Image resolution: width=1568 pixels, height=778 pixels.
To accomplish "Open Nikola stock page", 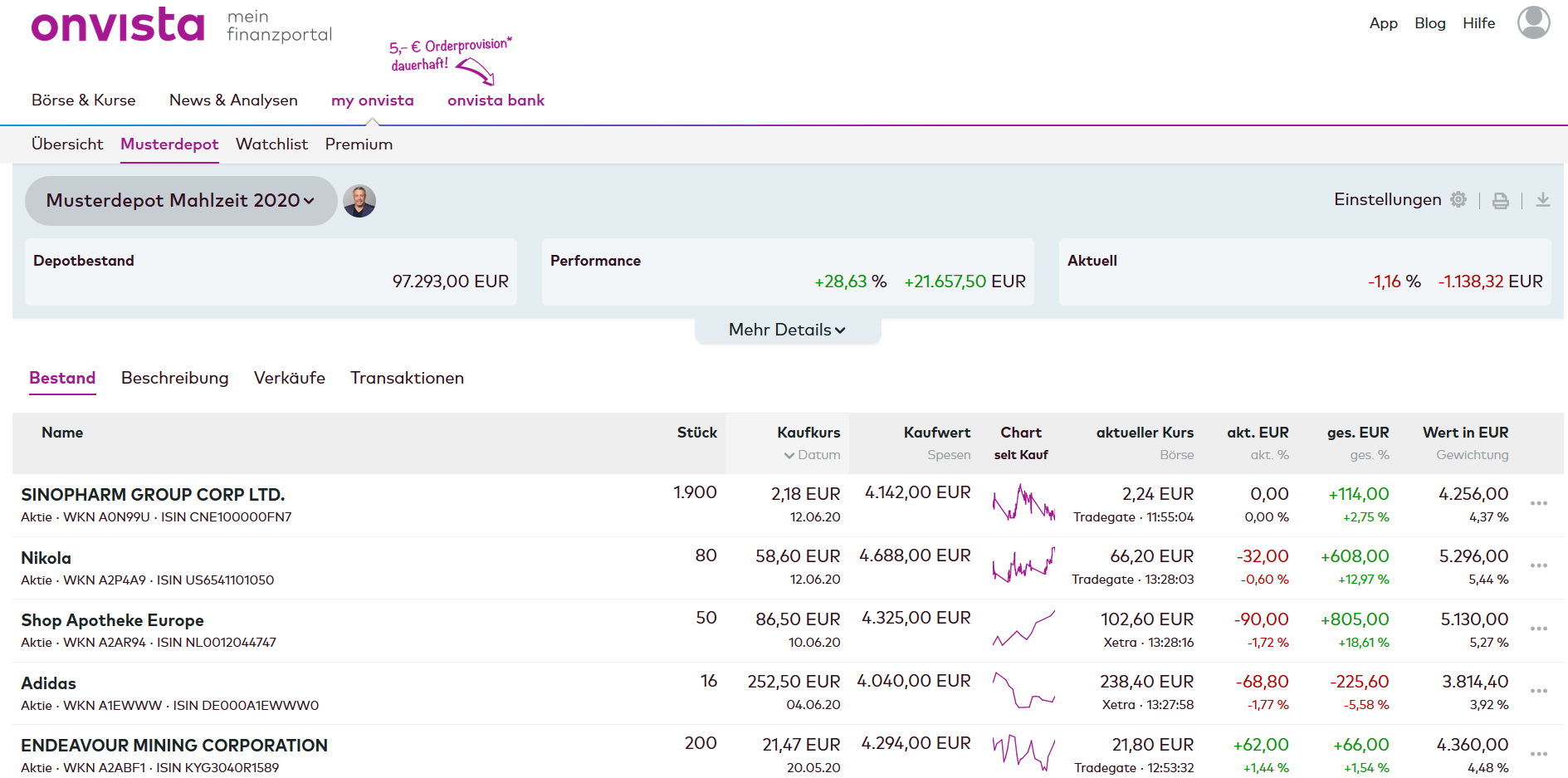I will coord(46,558).
